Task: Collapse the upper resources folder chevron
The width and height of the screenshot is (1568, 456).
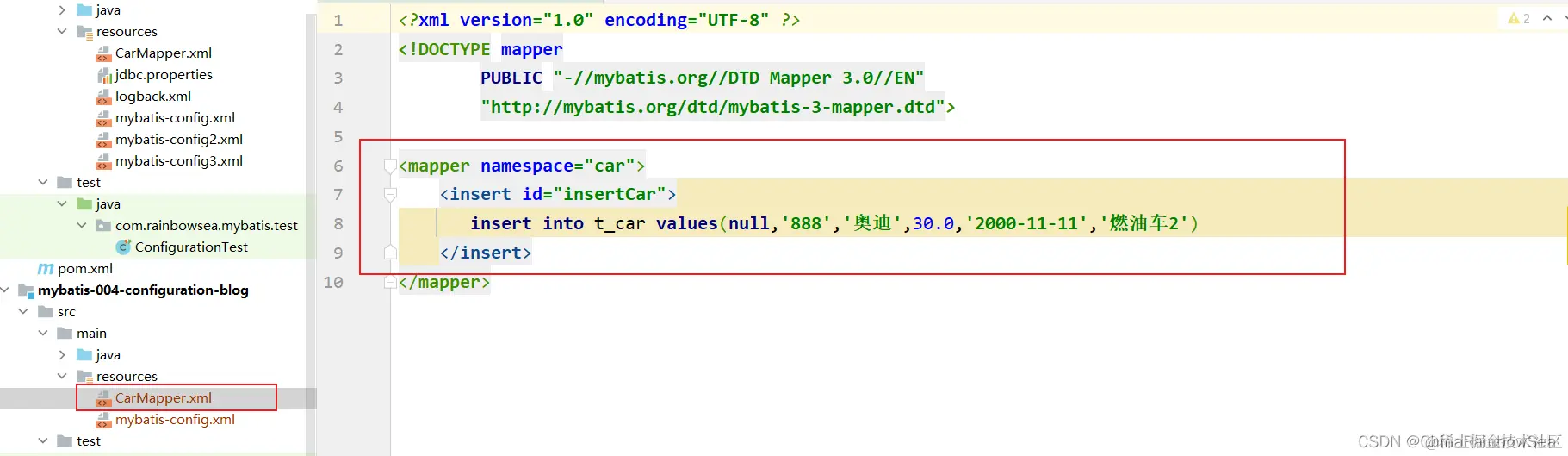Action: coord(62,32)
